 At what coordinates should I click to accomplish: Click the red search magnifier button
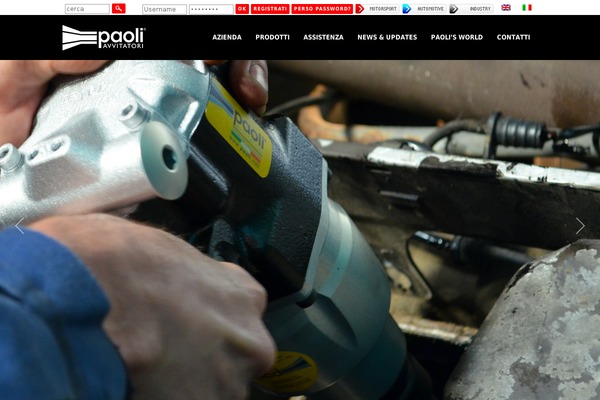(119, 8)
